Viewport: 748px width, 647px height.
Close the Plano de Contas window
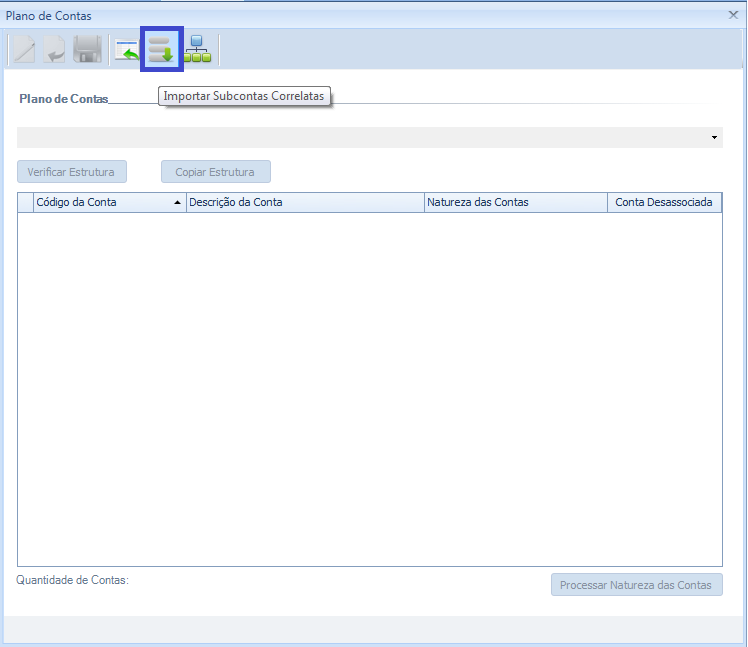734,15
